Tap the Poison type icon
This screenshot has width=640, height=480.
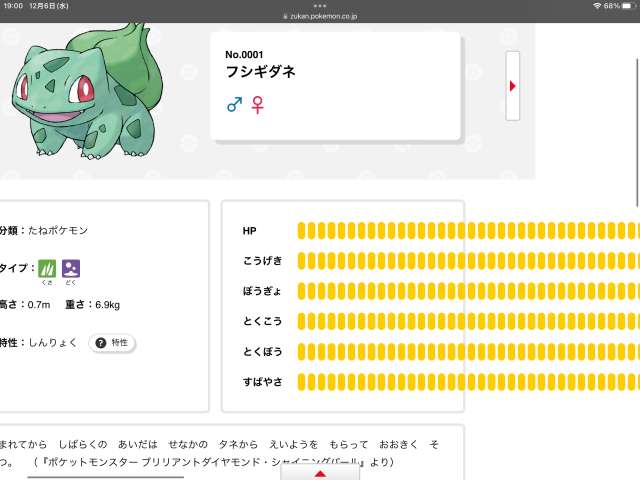click(71, 267)
